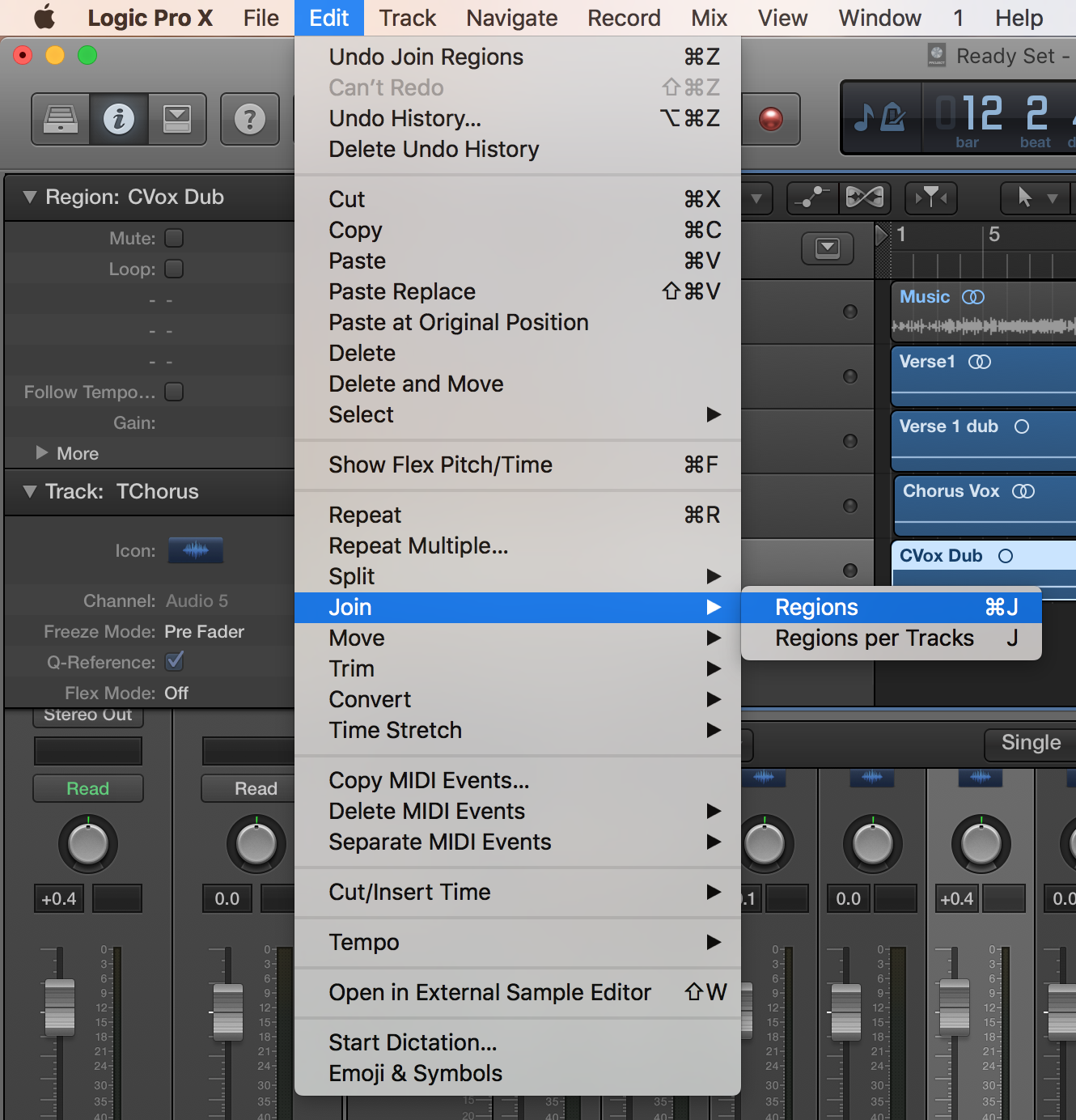Choose Repeat Multiple… menu entry
Screen dimensions: 1076x1120
pyautogui.click(x=518, y=545)
